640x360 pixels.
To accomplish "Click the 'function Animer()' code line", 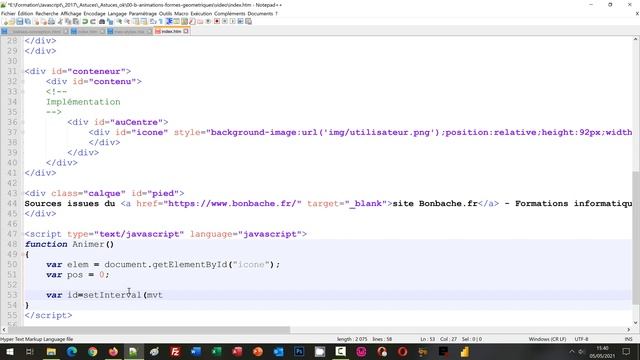I will (69, 244).
